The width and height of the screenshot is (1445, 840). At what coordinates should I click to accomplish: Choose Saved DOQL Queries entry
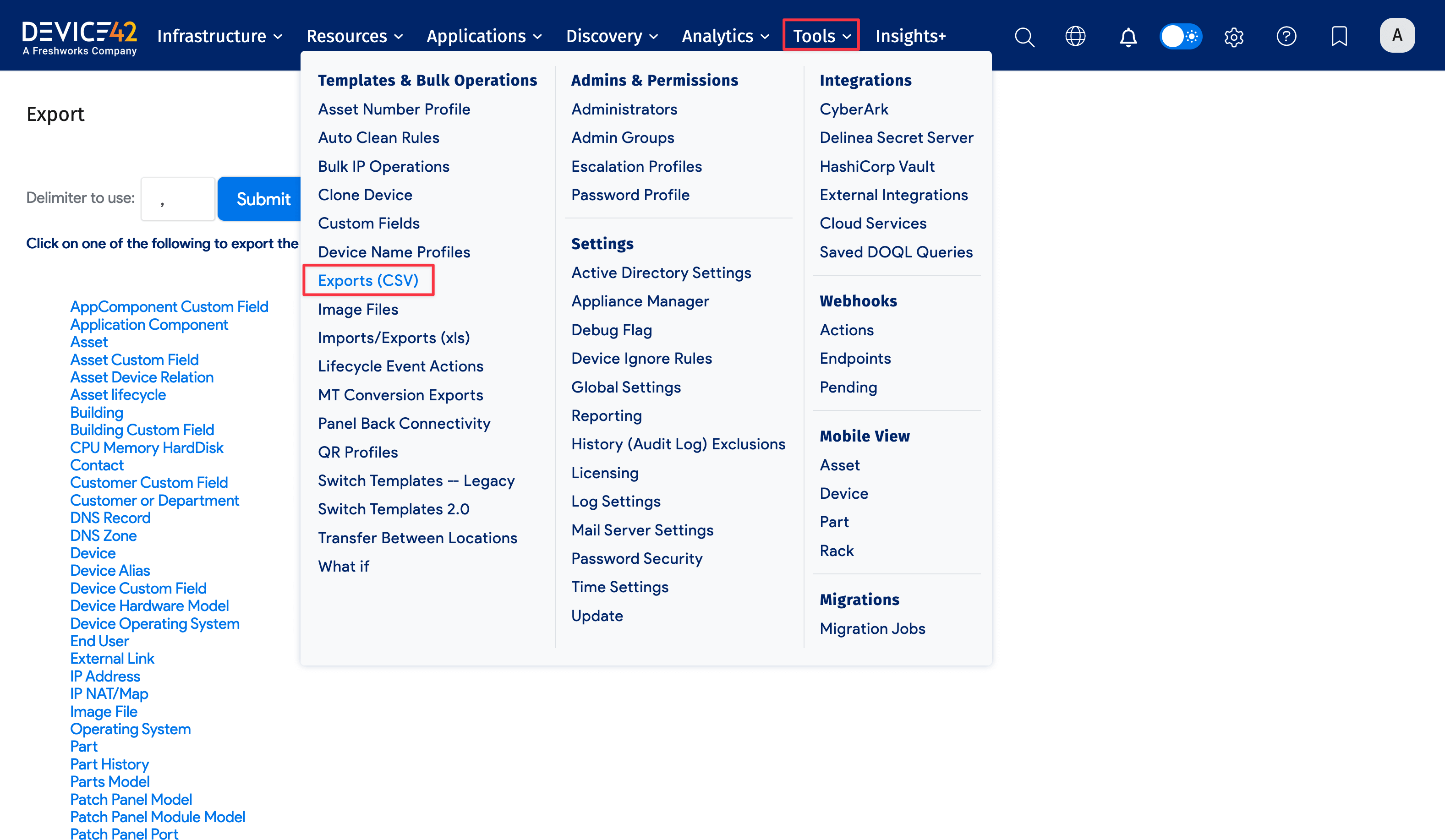pyautogui.click(x=896, y=252)
